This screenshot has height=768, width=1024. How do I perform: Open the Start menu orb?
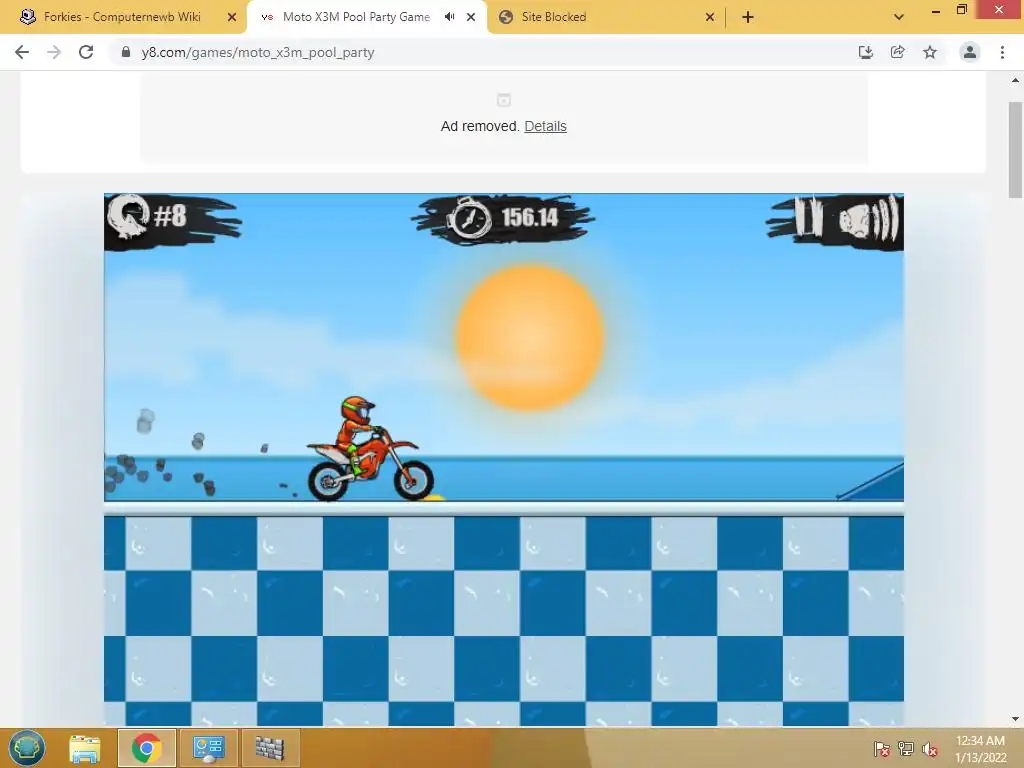point(27,748)
